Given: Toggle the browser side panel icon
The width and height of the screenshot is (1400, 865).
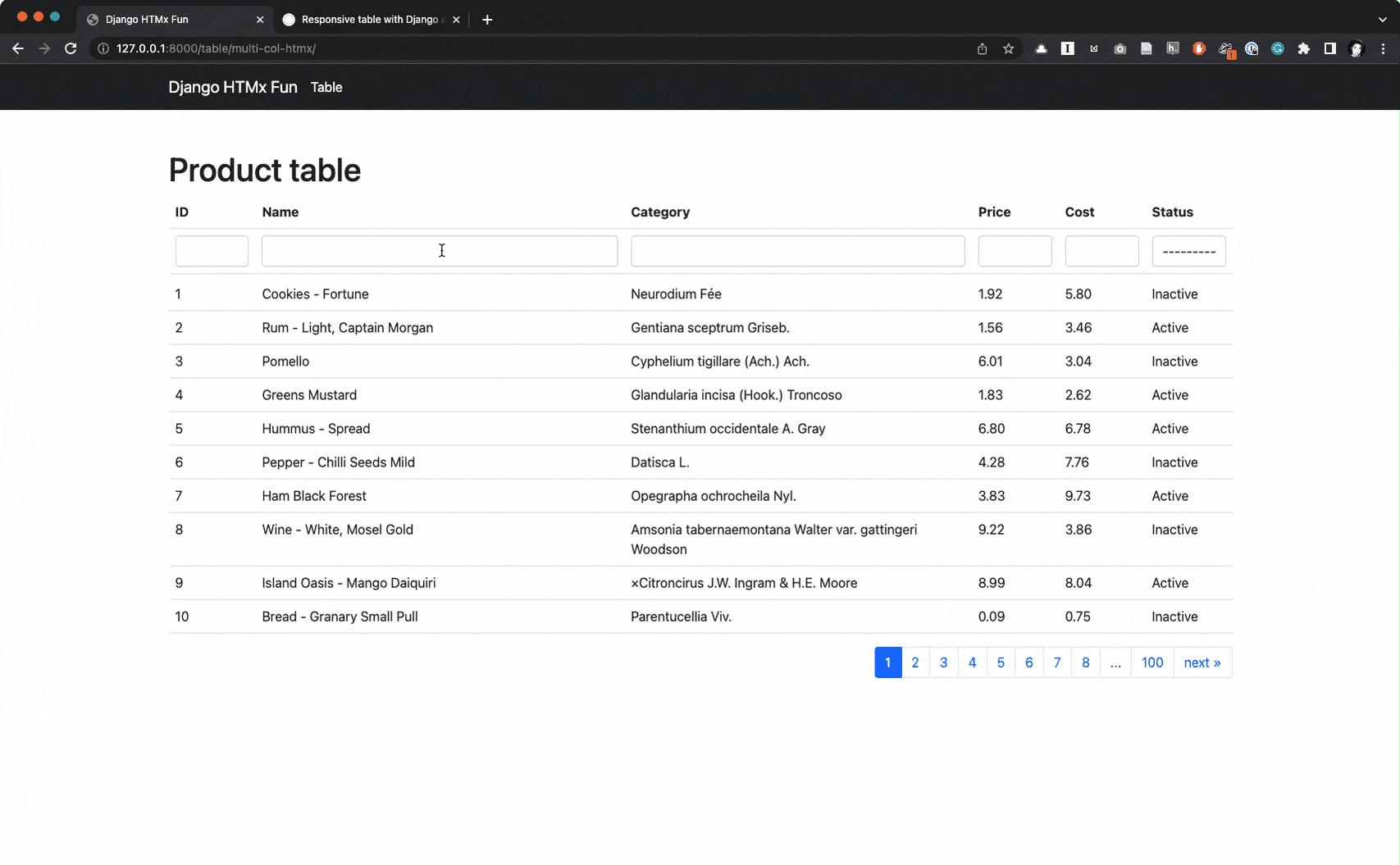Looking at the screenshot, I should (x=1329, y=48).
